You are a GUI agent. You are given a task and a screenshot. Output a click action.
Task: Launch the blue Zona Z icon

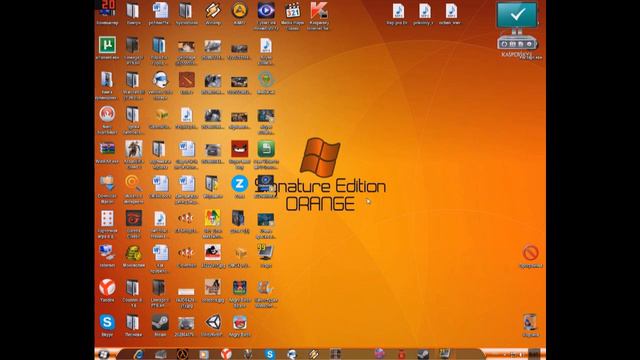click(x=239, y=184)
